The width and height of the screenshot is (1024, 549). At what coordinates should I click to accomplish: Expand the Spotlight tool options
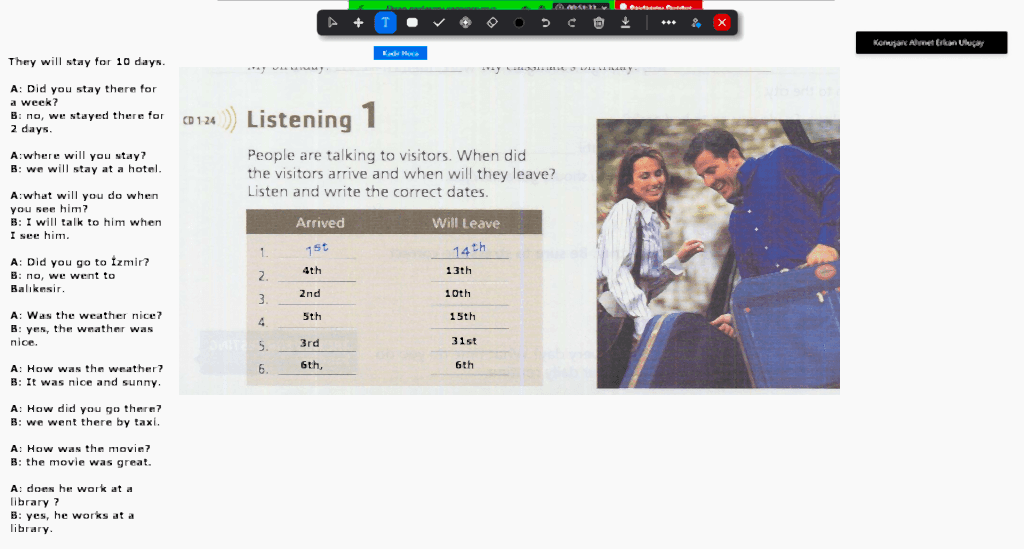pyautogui.click(x=465, y=22)
